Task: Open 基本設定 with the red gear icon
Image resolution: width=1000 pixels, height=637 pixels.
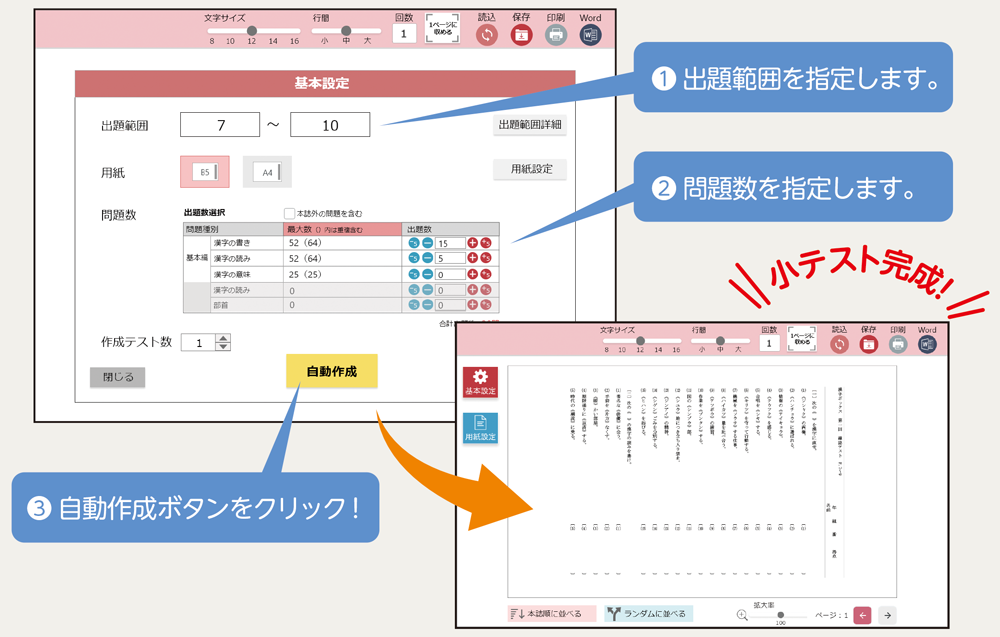Action: tap(480, 382)
